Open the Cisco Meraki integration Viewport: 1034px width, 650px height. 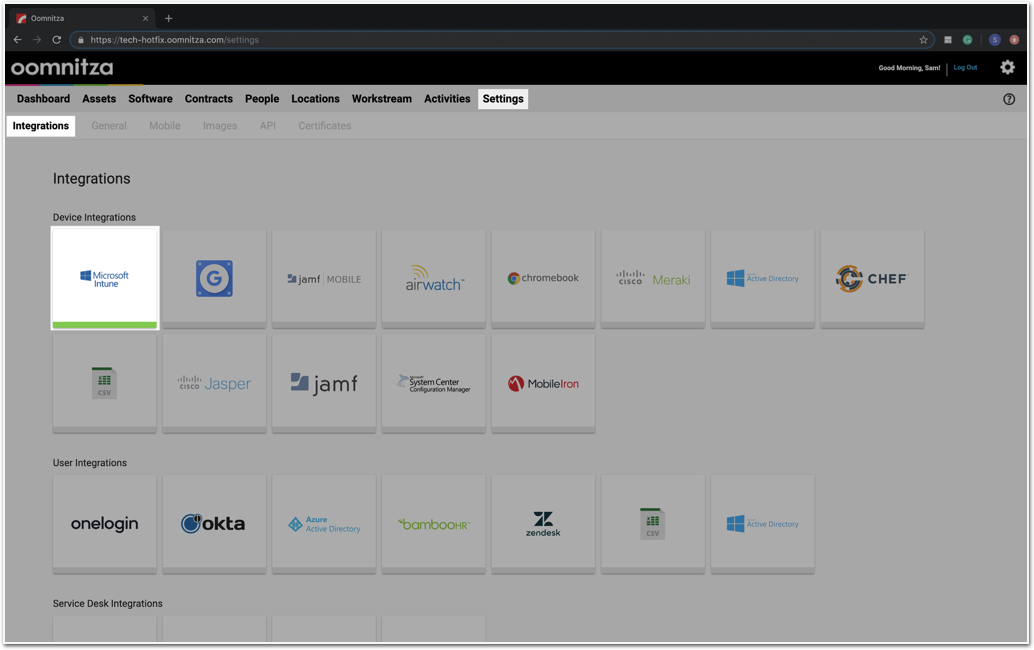[653, 279]
